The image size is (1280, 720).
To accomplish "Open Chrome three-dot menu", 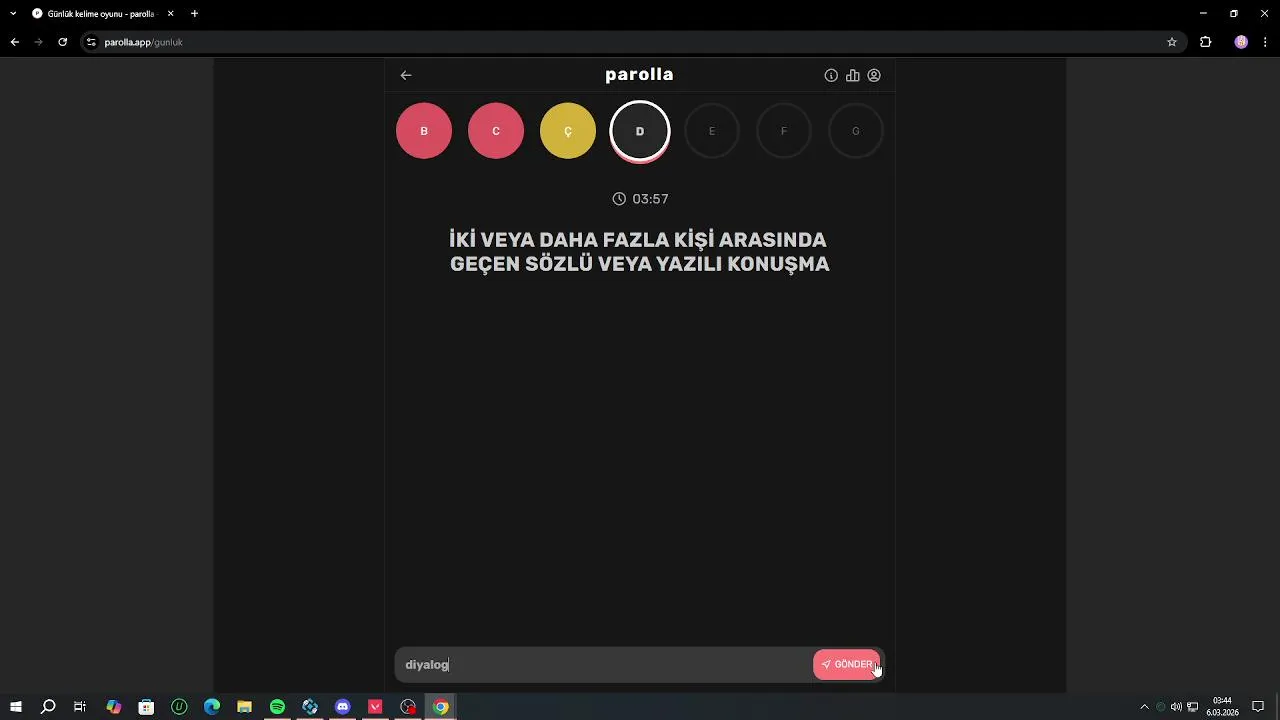I will (x=1266, y=42).
